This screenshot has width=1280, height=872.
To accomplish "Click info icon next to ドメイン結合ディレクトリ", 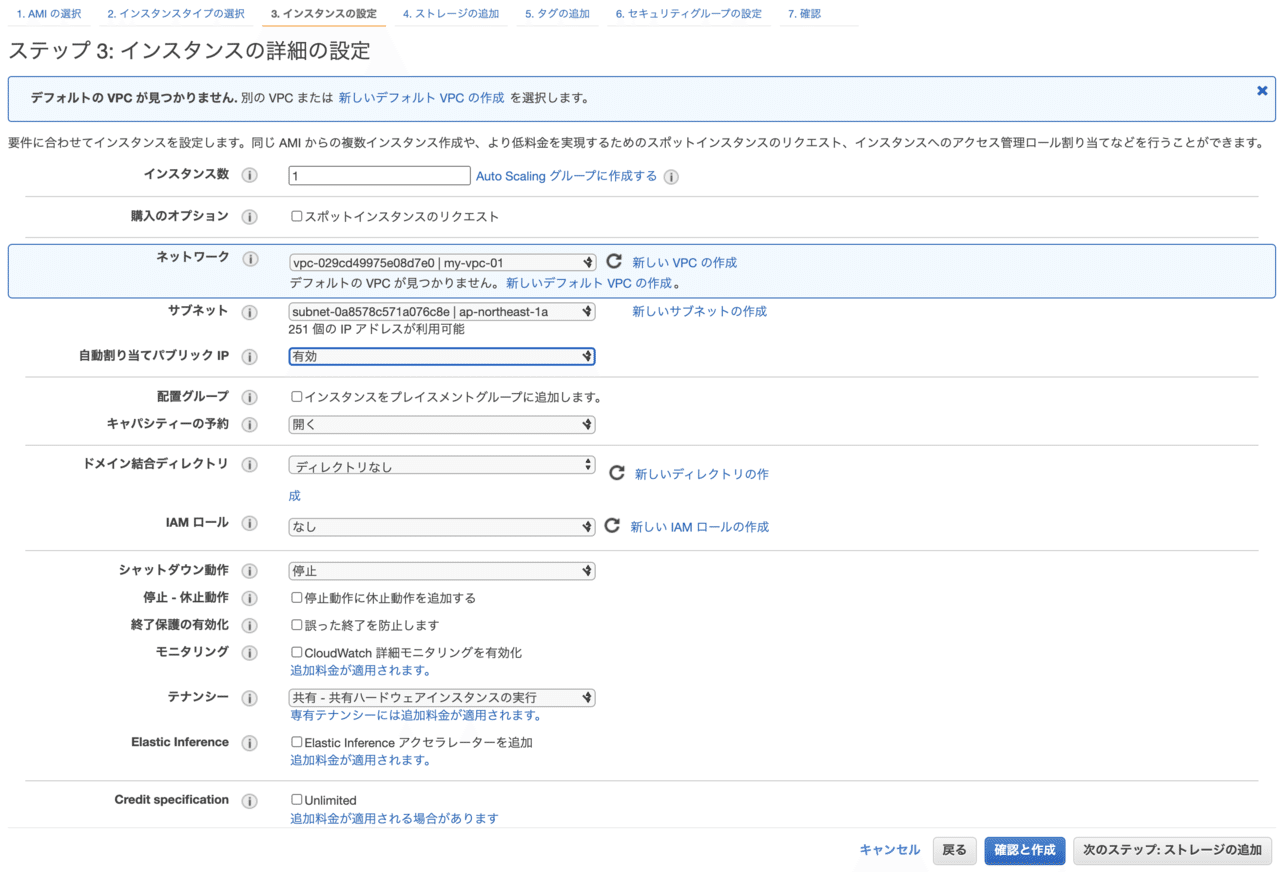I will pos(249,465).
